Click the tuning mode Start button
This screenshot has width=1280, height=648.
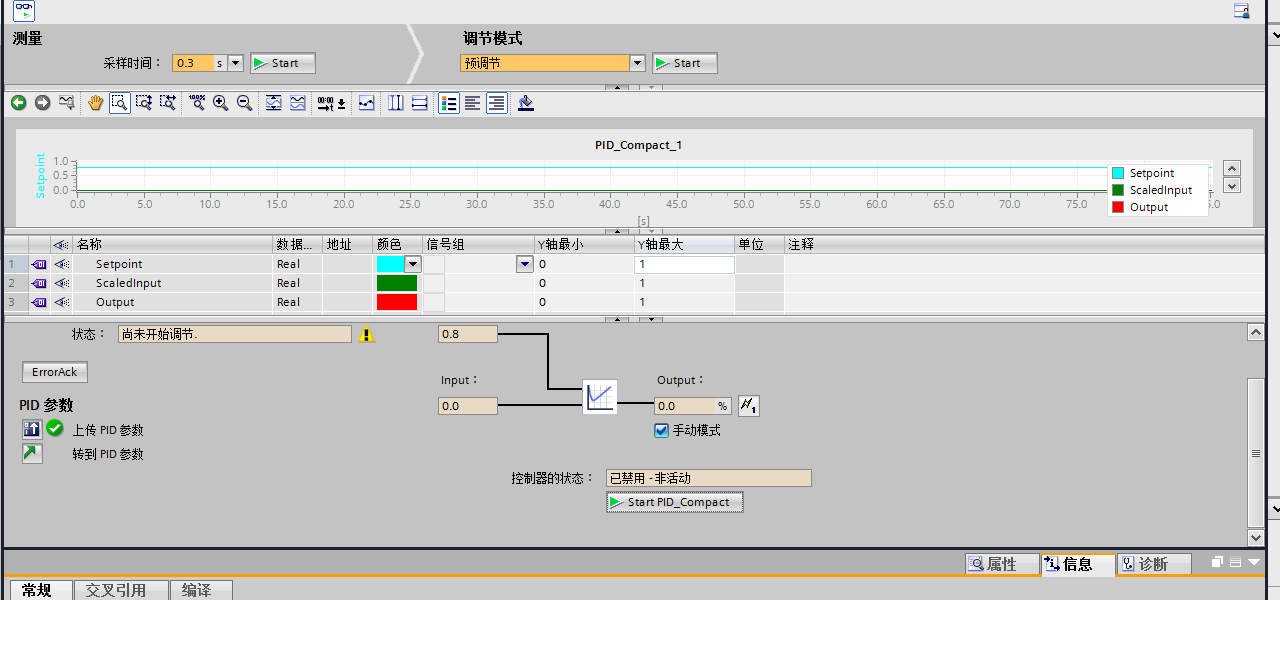click(685, 63)
